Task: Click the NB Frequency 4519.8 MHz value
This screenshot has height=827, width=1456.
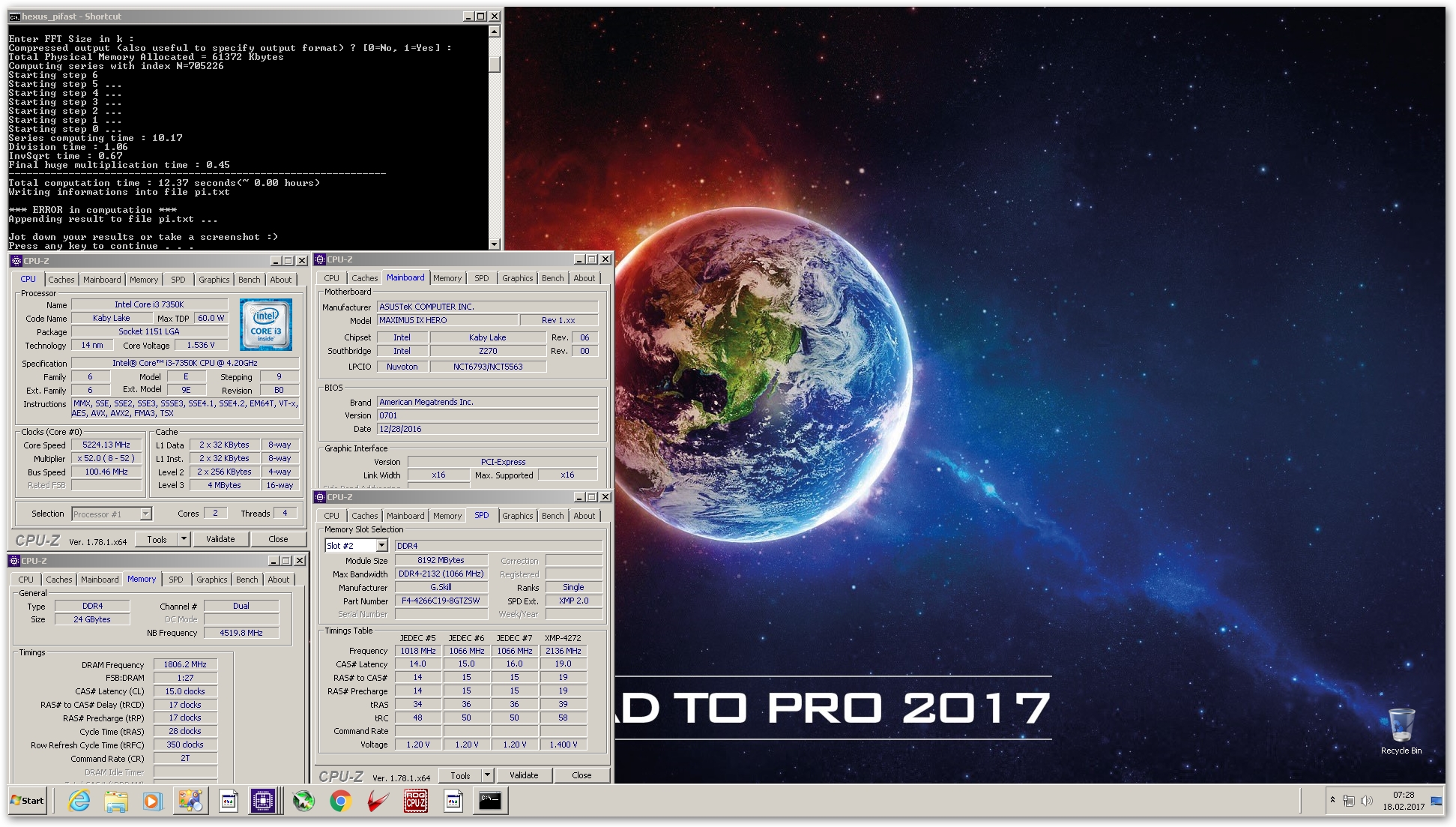Action: coord(241,633)
